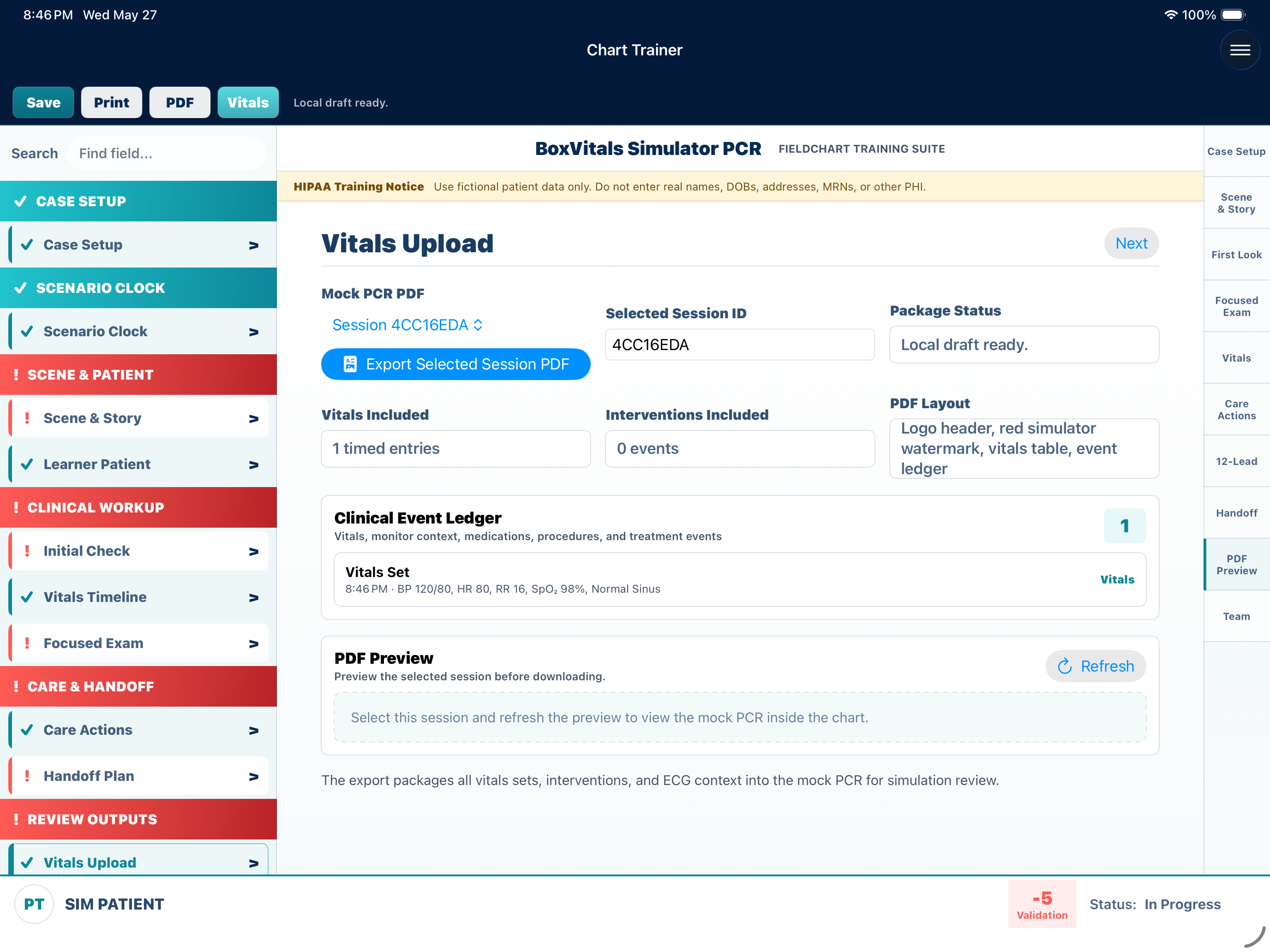Screen dimensions: 1270x952
Task: Click the Refresh circular arrow icon
Action: (x=1065, y=666)
